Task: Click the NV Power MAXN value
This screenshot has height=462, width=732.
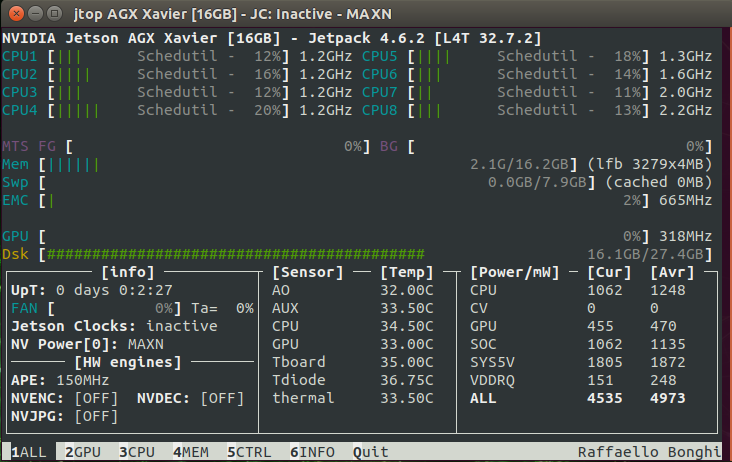Action: (x=146, y=344)
